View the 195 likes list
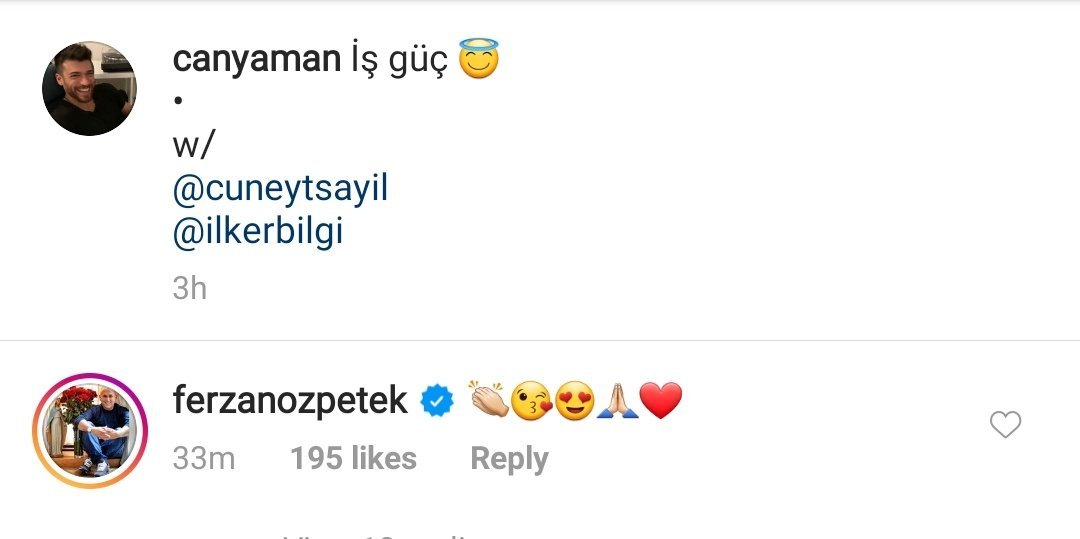 [353, 459]
